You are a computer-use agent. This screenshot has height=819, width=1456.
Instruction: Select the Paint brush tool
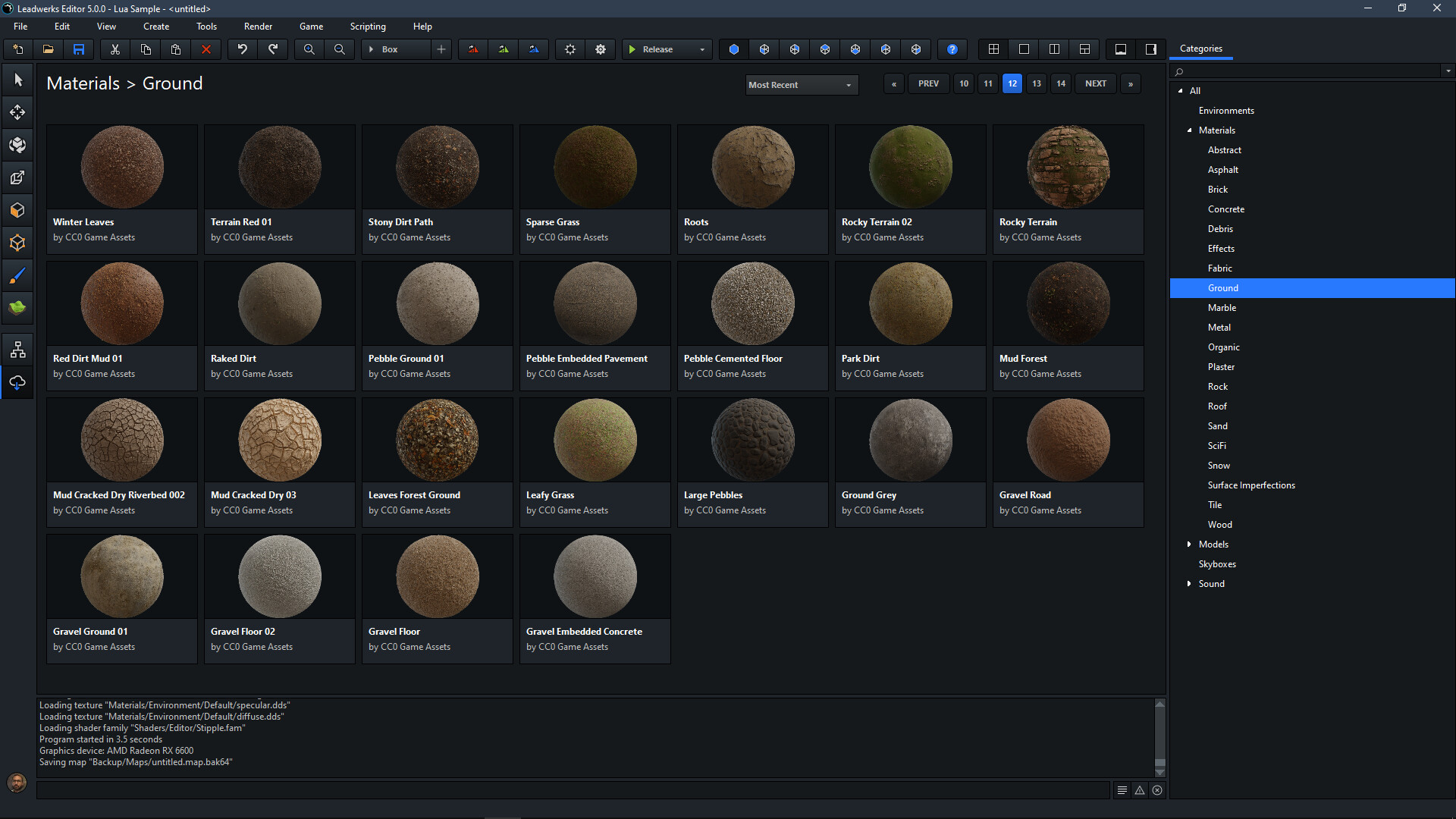[x=17, y=275]
